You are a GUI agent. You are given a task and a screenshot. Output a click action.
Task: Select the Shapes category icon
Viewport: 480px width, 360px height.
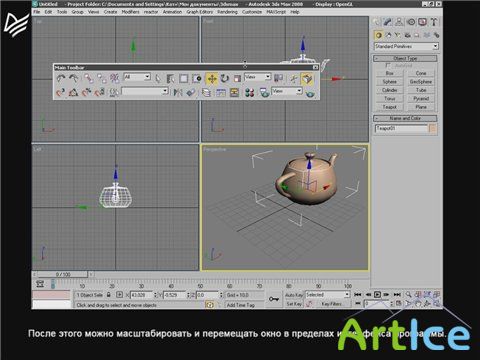(x=388, y=35)
